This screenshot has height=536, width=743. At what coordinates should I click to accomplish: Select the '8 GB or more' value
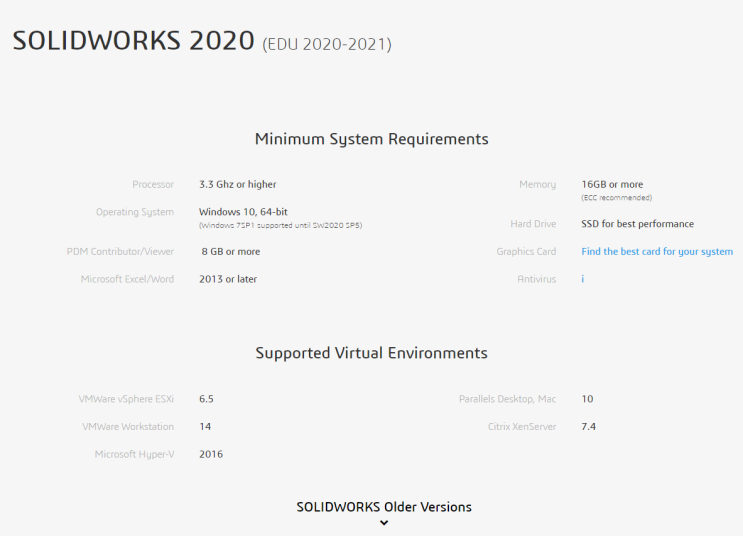coord(231,252)
